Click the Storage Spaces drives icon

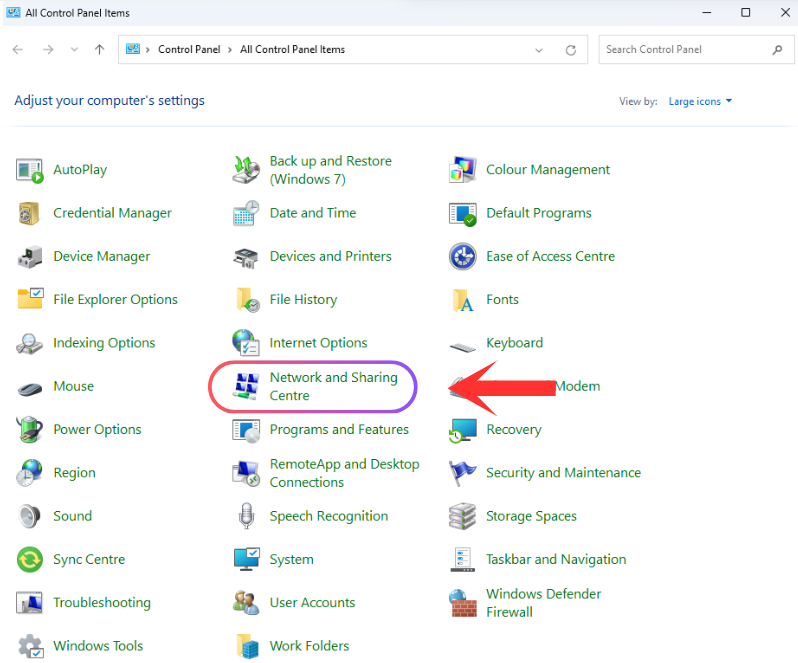(x=463, y=516)
